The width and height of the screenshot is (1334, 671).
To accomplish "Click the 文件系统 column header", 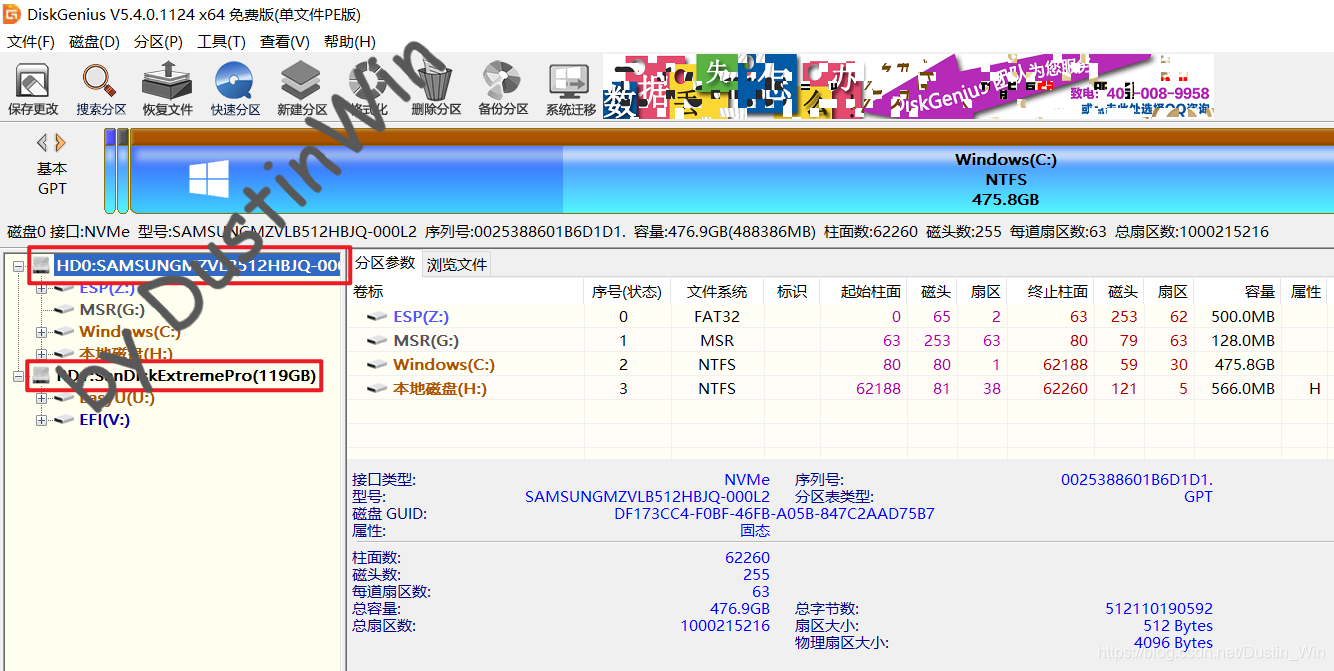I will point(717,292).
